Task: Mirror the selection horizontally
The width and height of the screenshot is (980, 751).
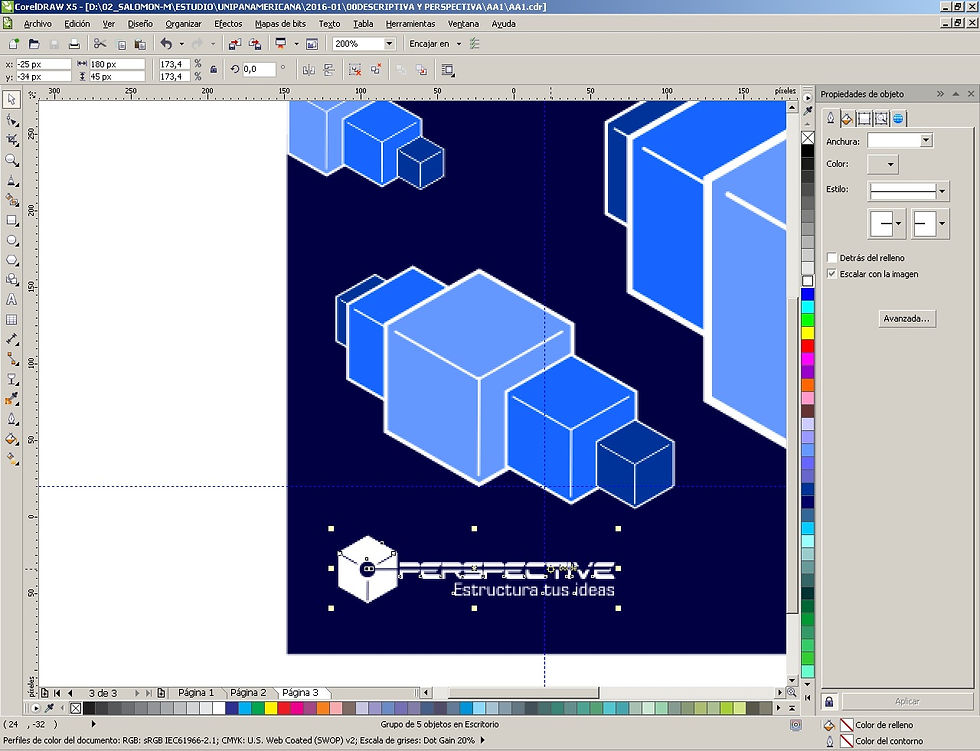Action: [x=308, y=70]
